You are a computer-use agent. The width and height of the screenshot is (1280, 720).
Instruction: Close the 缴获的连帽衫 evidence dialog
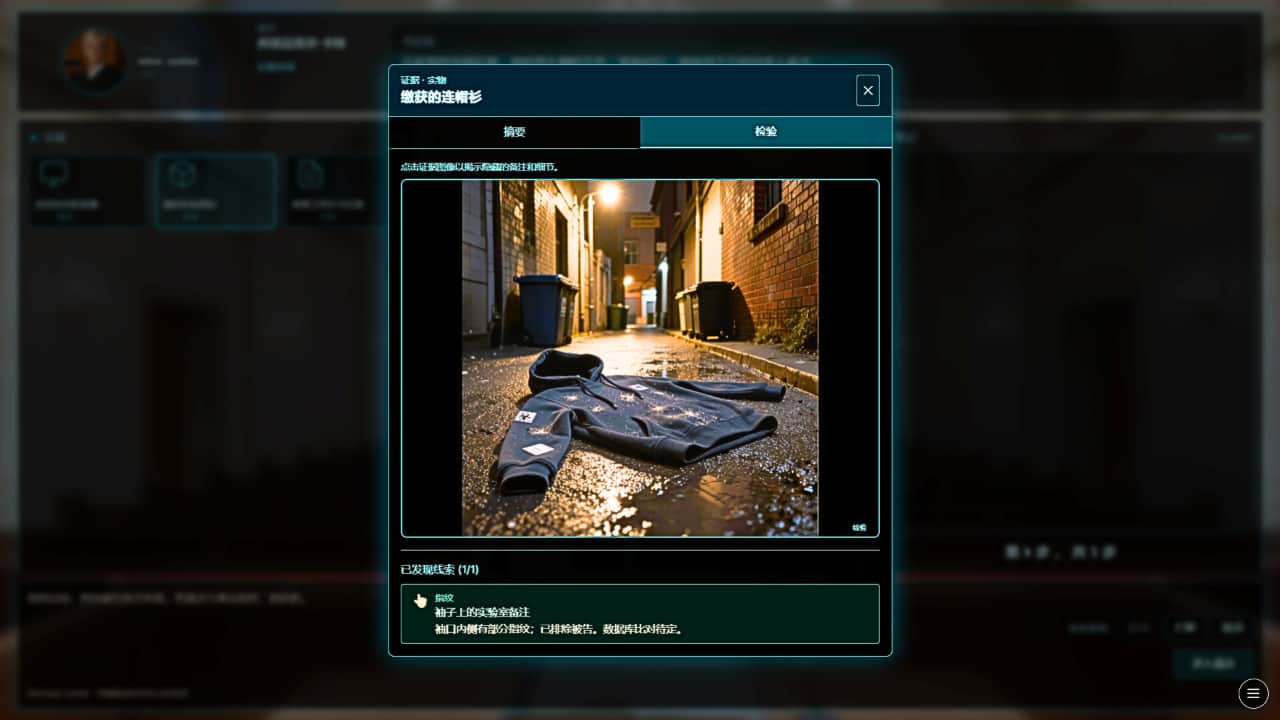867,90
